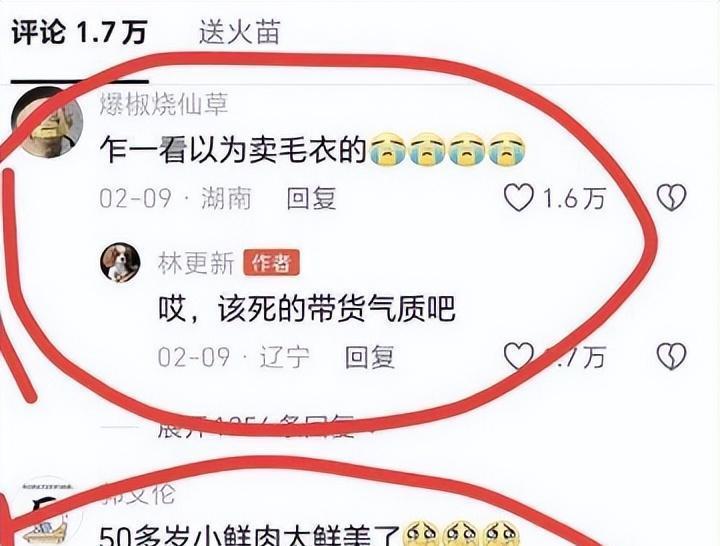Switch to 评论 1.7万 tab
Viewport: 720px width, 546px height.
point(79,33)
